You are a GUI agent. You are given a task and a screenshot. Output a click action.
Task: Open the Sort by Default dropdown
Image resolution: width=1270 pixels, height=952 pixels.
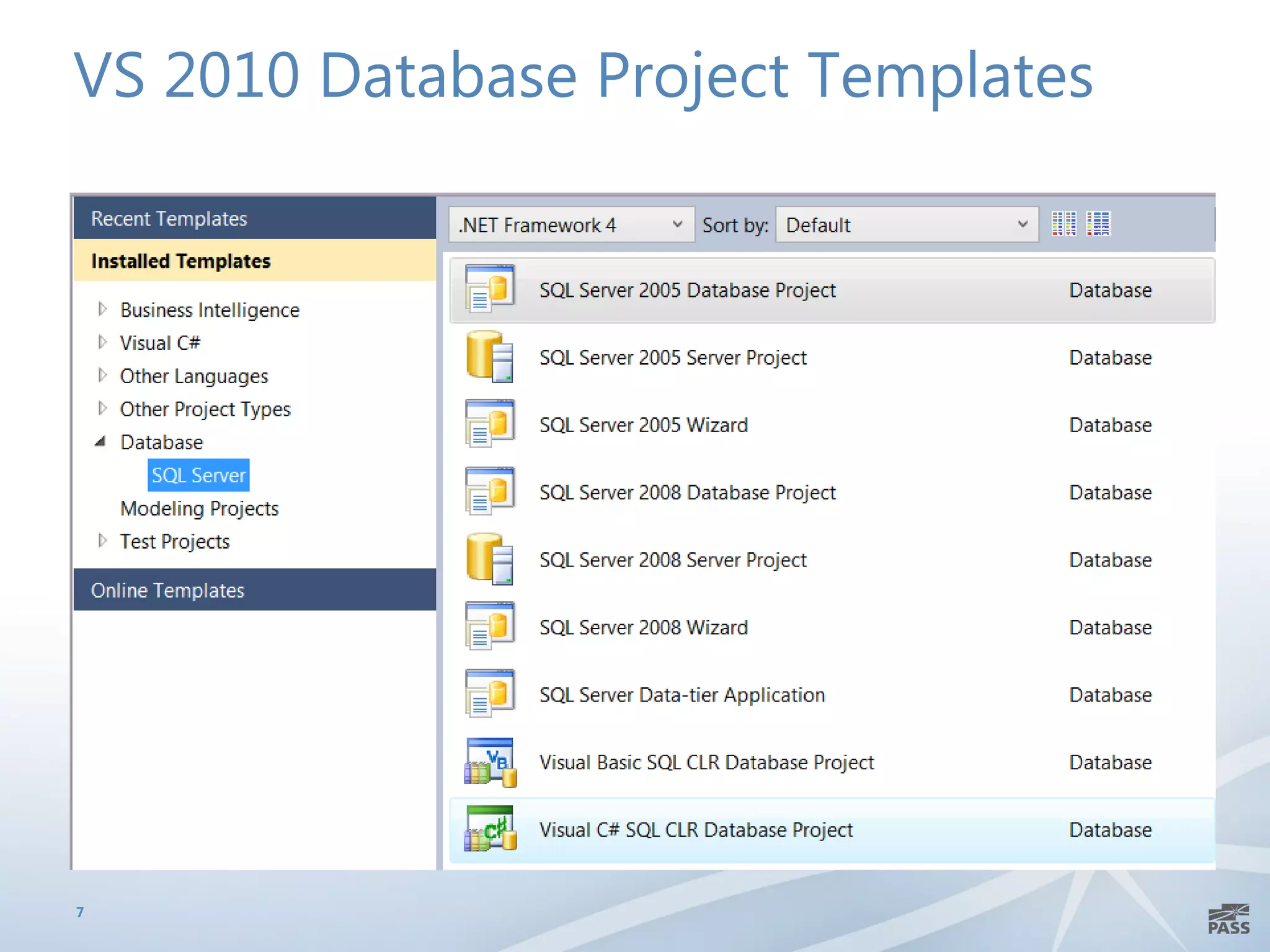pyautogui.click(x=907, y=224)
